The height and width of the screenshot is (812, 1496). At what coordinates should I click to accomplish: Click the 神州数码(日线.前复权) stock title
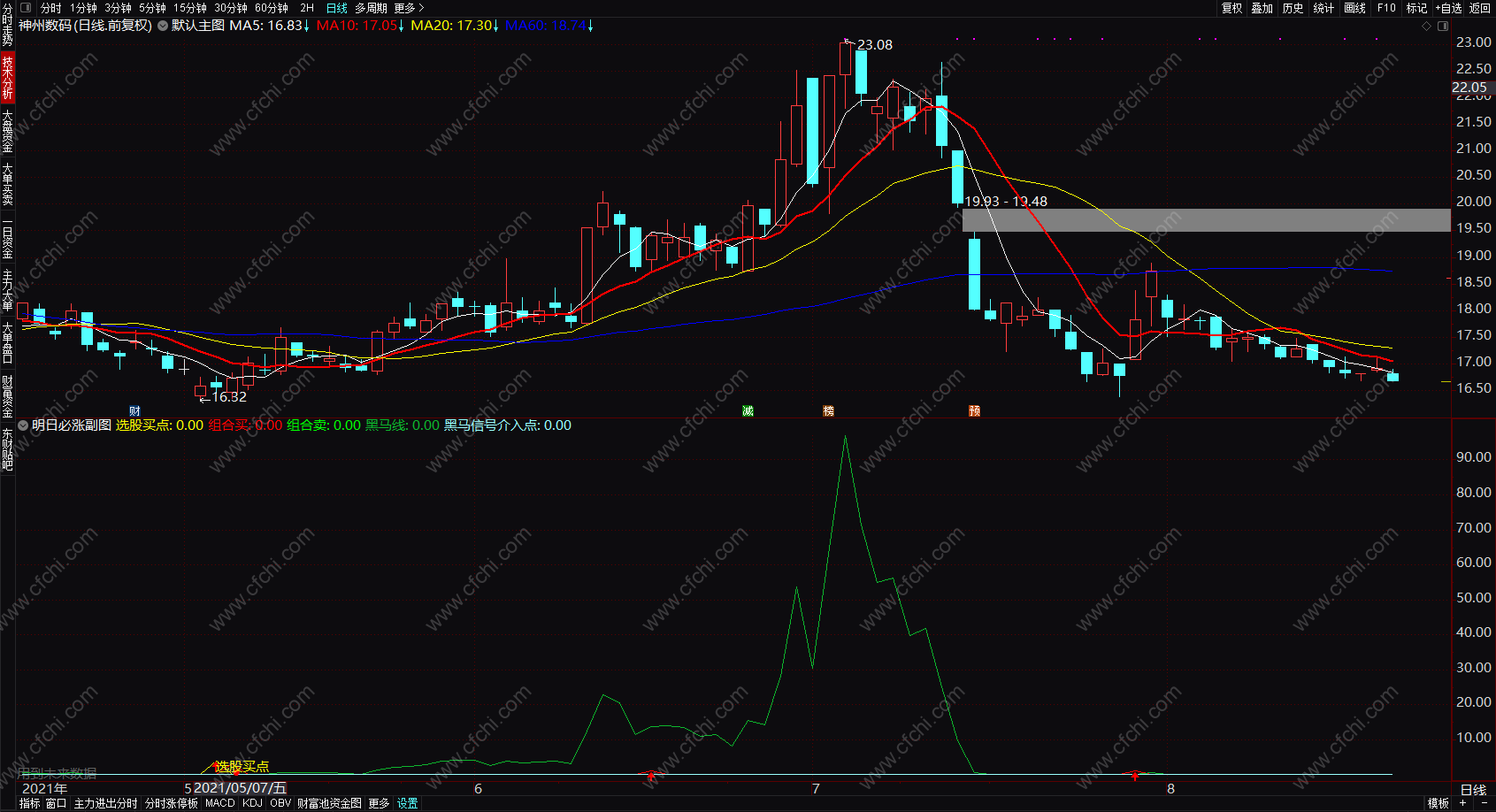(x=85, y=26)
